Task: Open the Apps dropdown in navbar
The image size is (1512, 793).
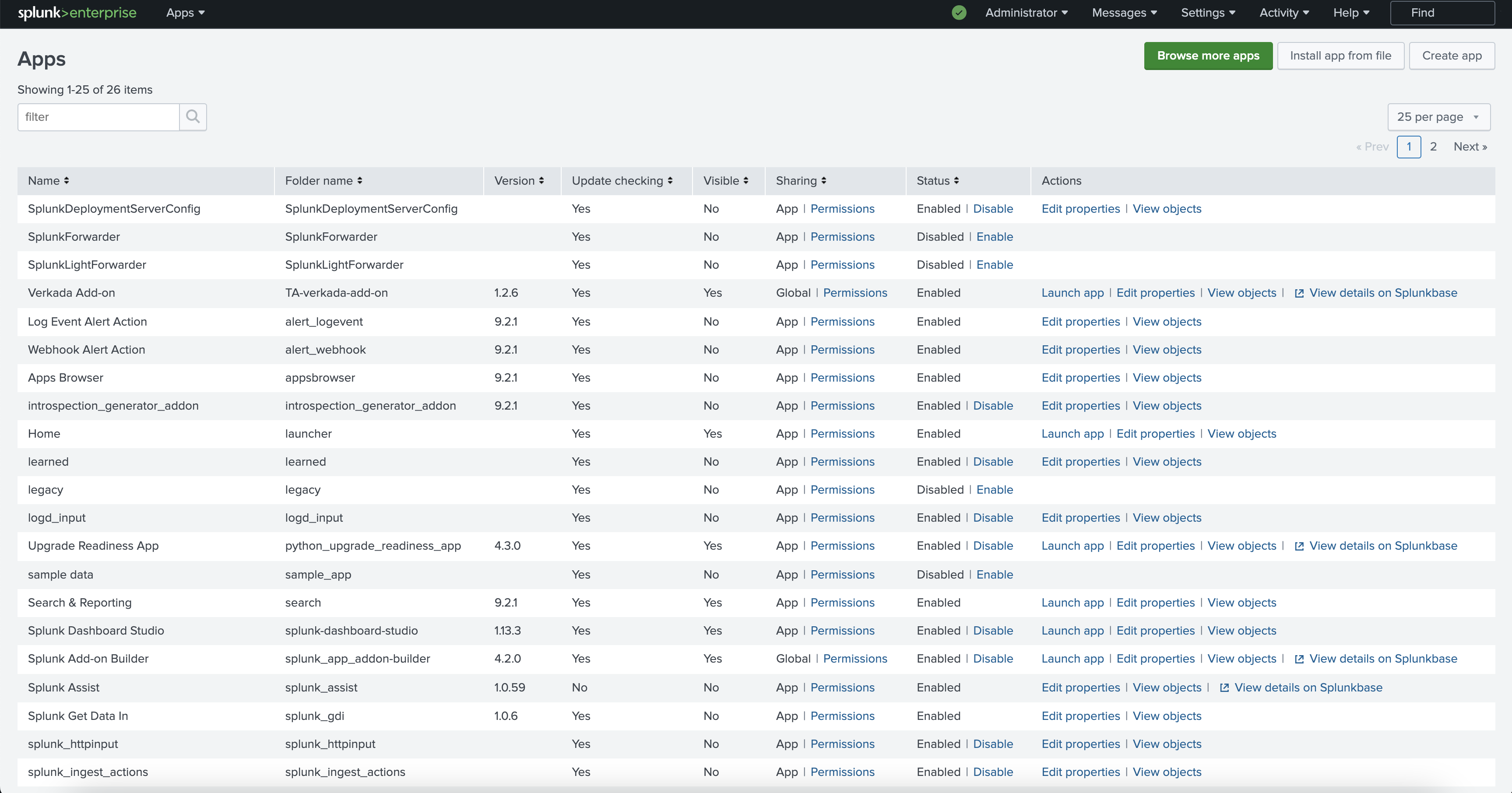Action: 185,13
